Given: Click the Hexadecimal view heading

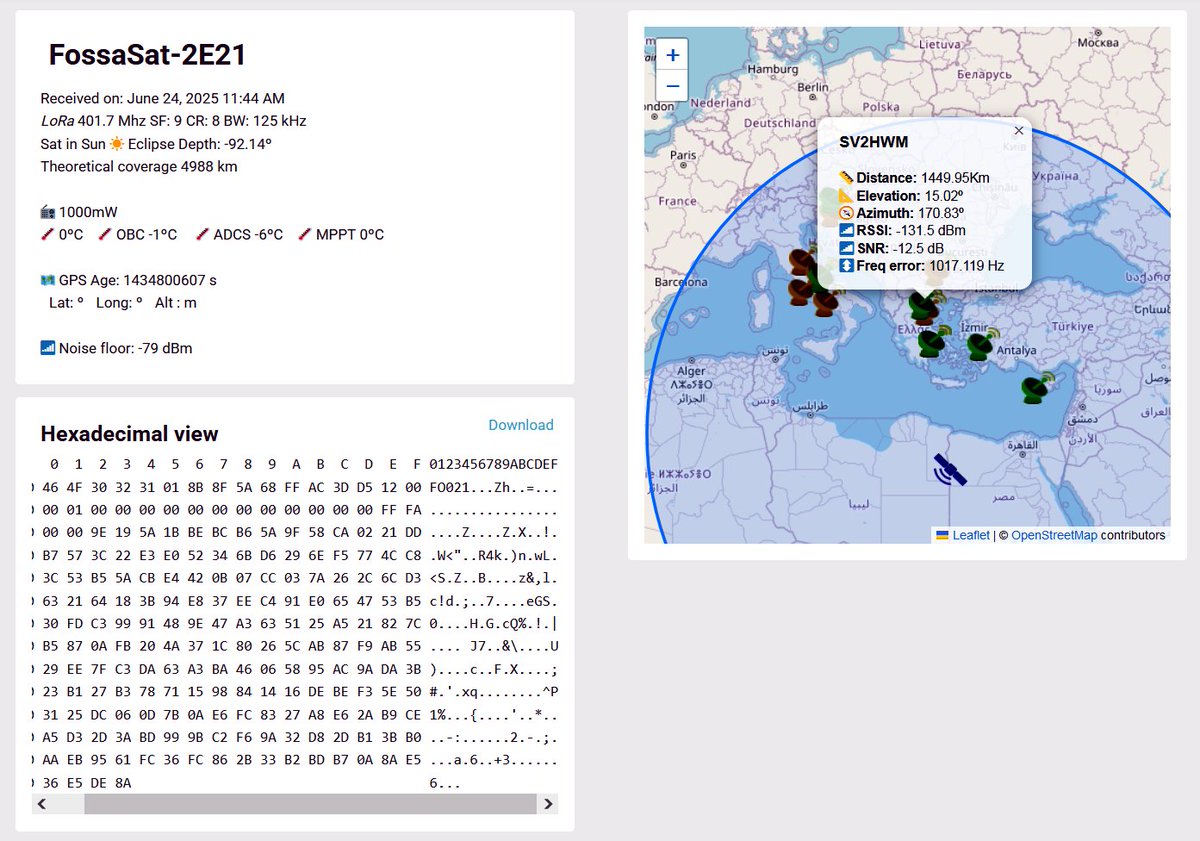Looking at the screenshot, I should [129, 434].
